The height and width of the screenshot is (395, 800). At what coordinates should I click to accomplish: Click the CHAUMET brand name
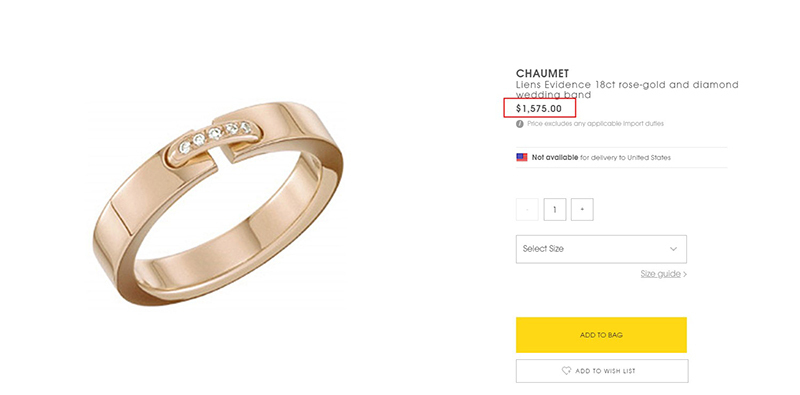[542, 74]
